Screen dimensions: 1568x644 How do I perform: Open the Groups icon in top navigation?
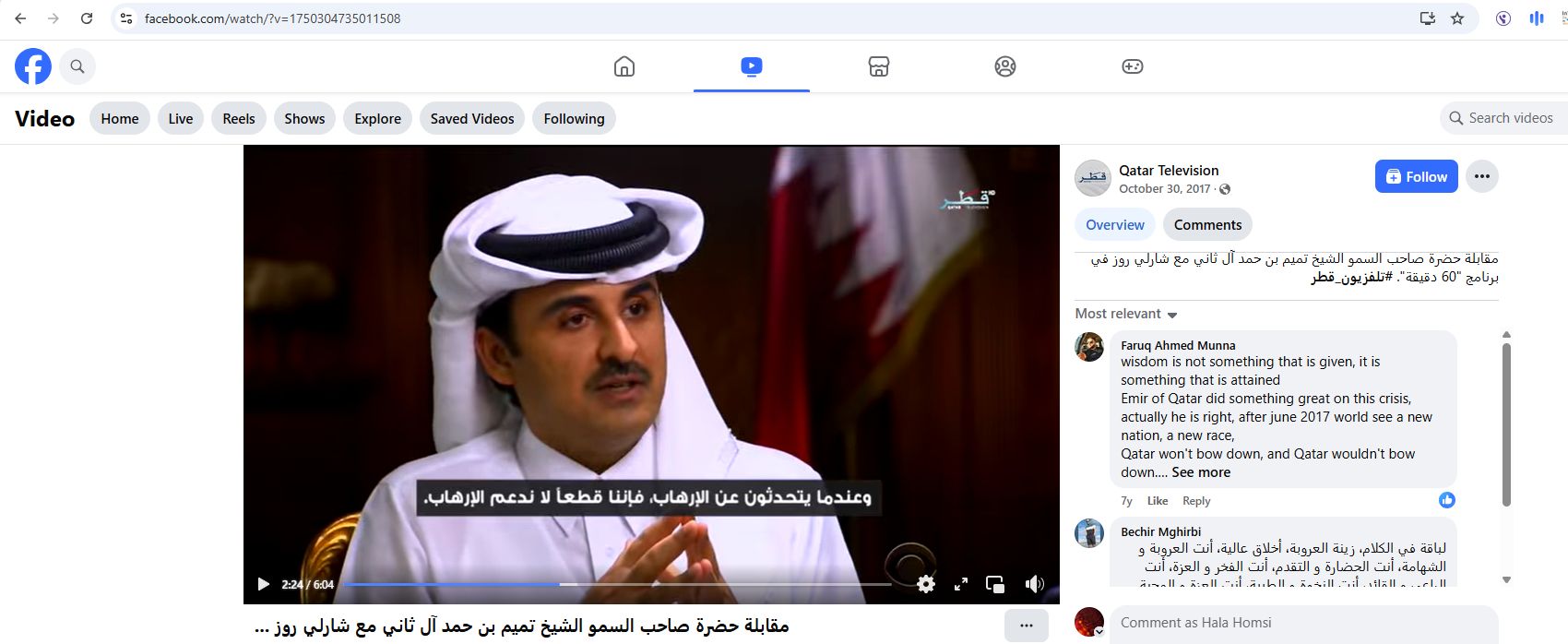click(1005, 66)
